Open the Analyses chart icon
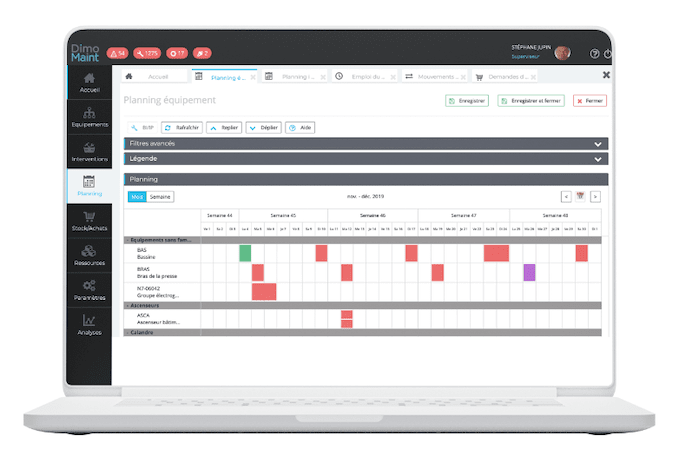The height and width of the screenshot is (470, 692). coord(90,325)
